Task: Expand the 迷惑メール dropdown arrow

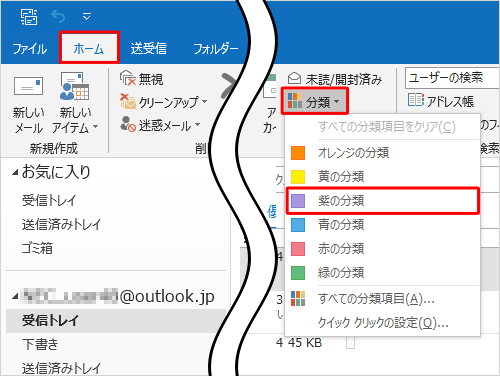Action: click(197, 124)
